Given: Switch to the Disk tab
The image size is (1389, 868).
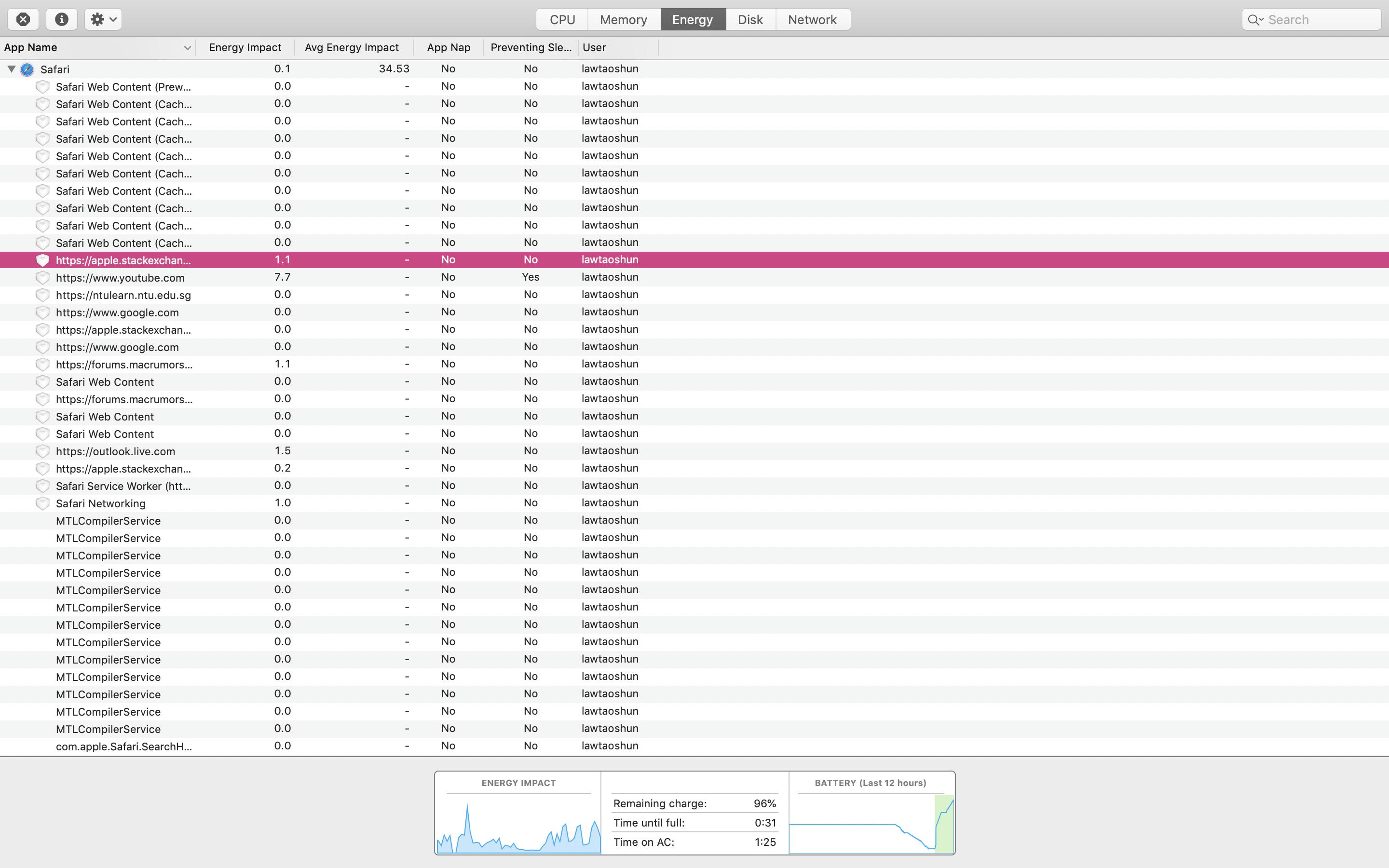Looking at the screenshot, I should tap(750, 19).
